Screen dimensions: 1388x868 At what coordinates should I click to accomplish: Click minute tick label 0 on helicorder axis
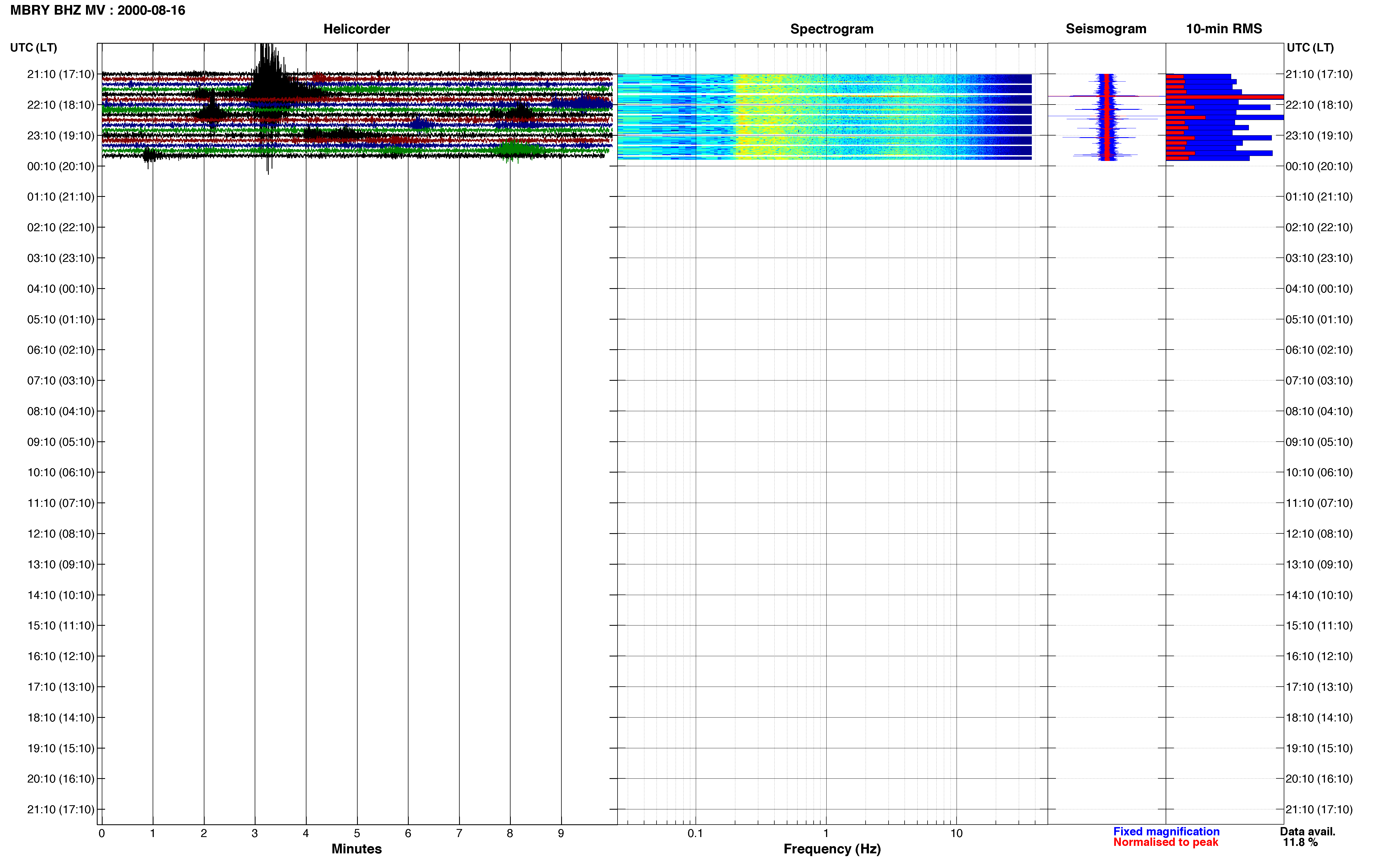point(101,833)
